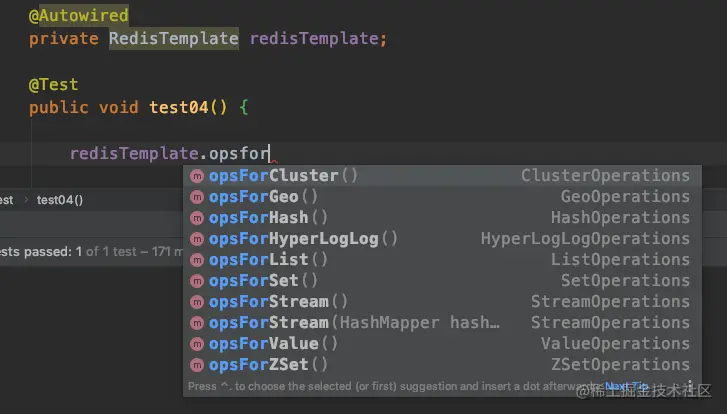This screenshot has width=727, height=414.
Task: Click the Next Tip link
Action: point(627,387)
